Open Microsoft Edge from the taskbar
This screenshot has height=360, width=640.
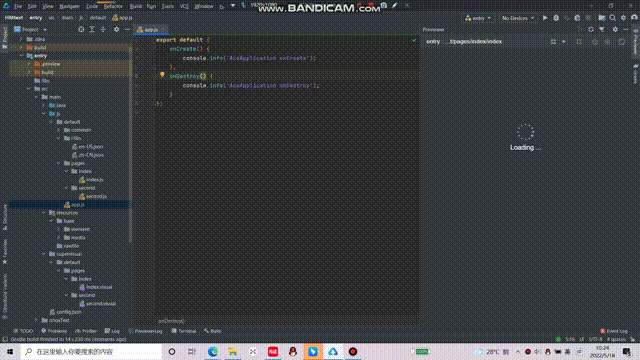point(213,351)
